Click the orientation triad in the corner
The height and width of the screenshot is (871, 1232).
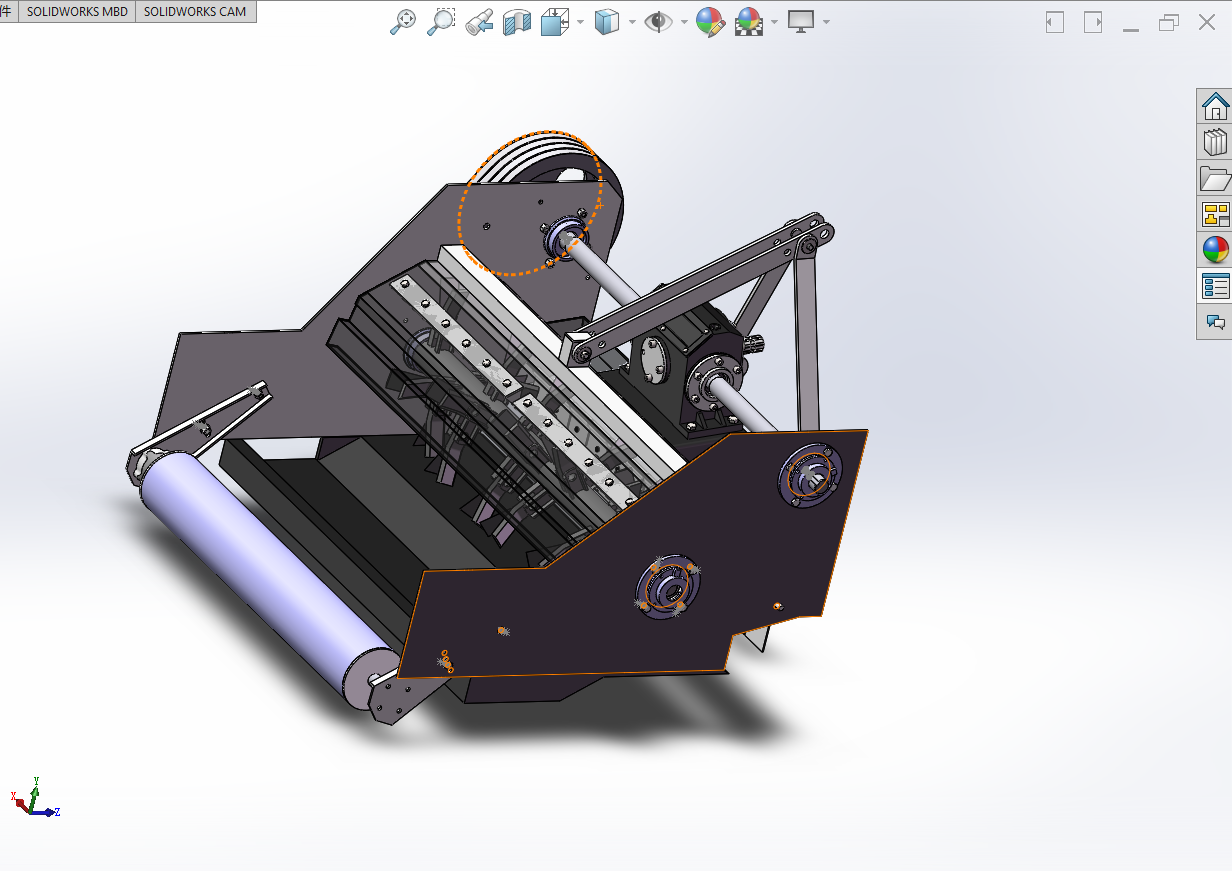35,798
